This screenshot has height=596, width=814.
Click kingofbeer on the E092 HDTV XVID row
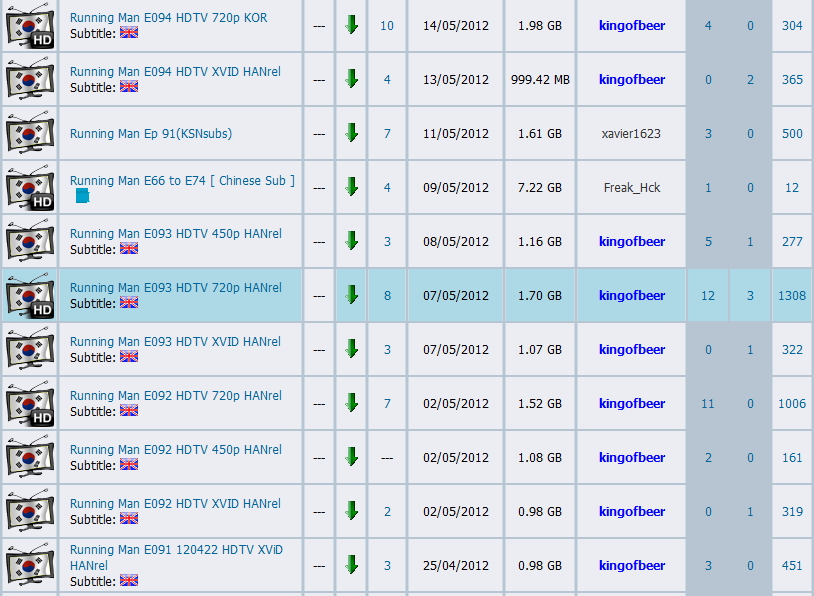(x=631, y=511)
